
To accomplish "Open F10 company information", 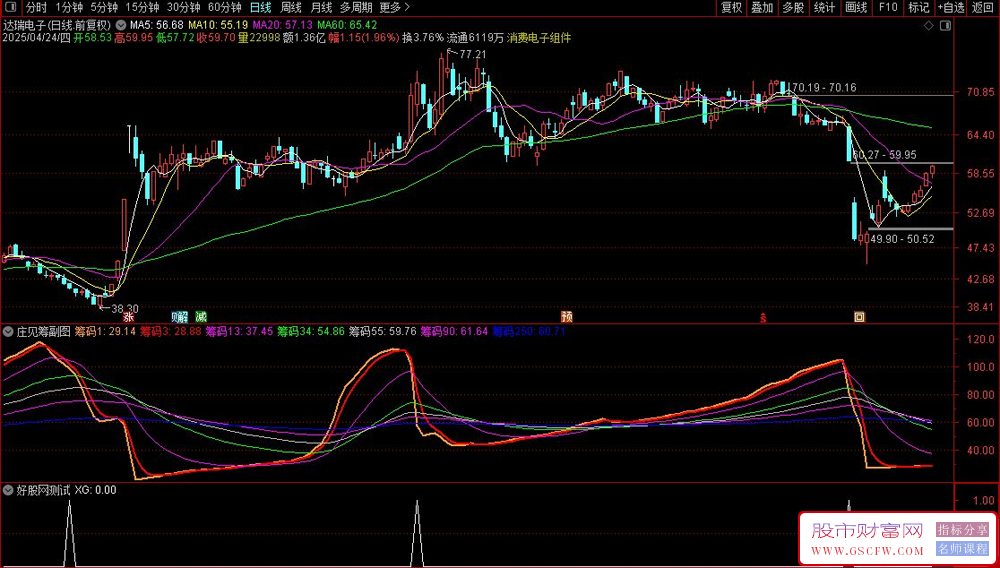I will point(888,8).
